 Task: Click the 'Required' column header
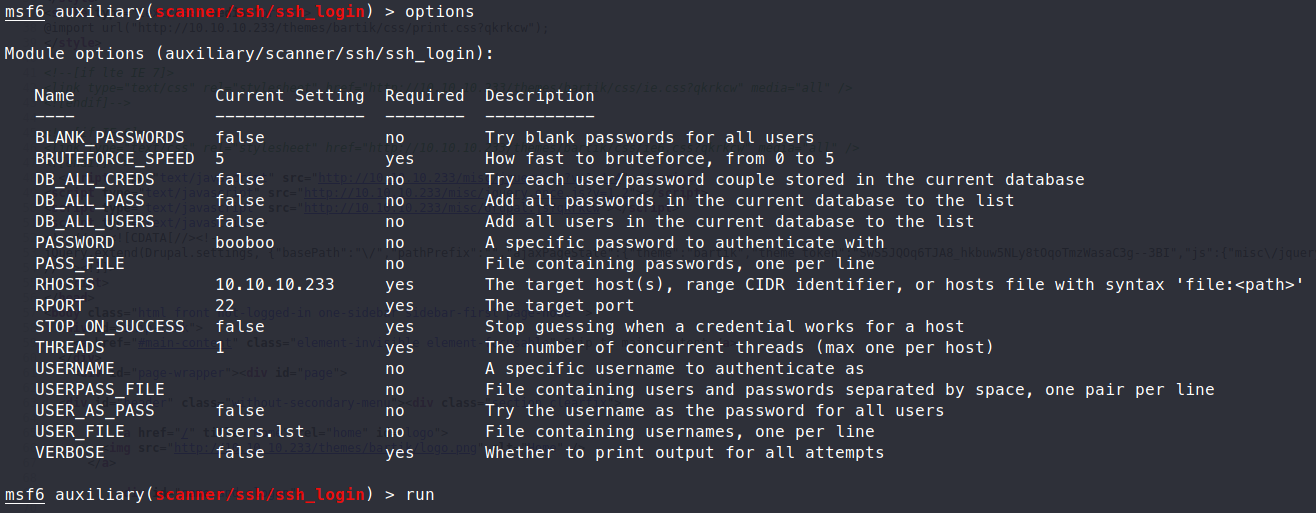(x=424, y=96)
